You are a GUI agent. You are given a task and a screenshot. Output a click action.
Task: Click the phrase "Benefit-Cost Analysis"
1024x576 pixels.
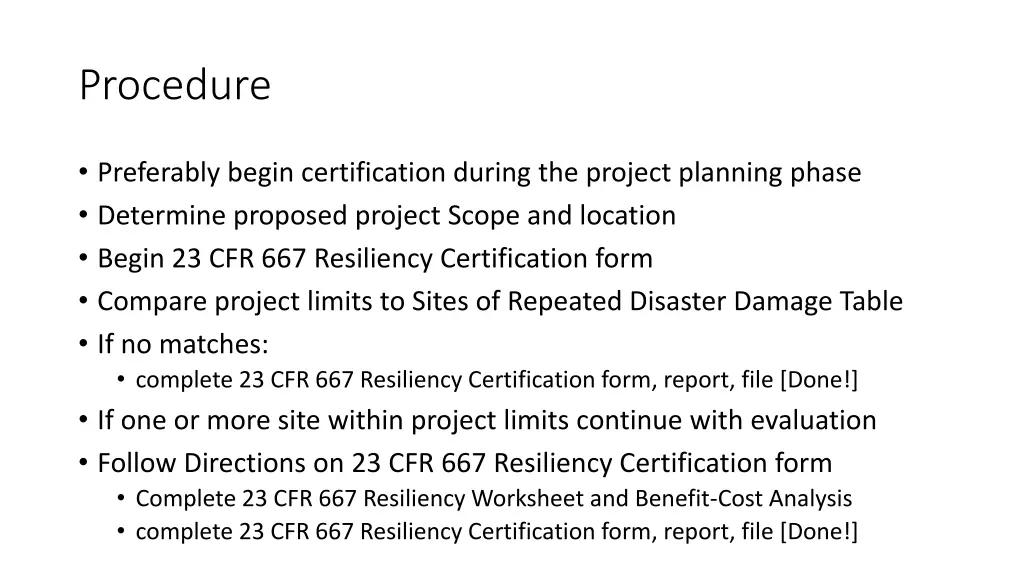point(744,498)
